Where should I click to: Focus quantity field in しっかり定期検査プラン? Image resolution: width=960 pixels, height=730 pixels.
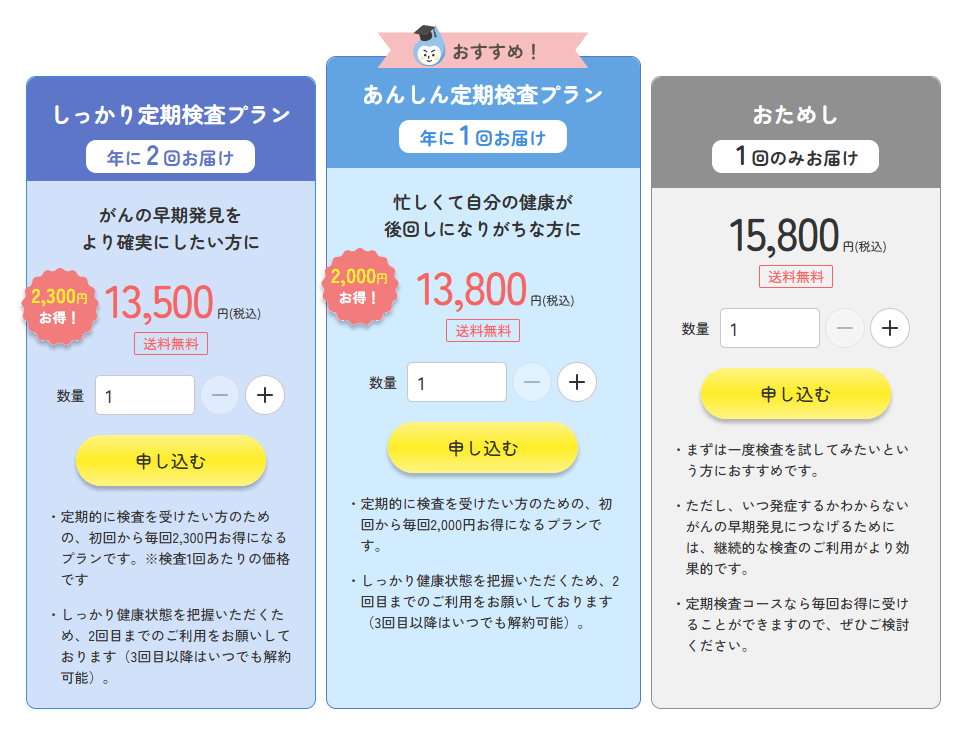(145, 395)
